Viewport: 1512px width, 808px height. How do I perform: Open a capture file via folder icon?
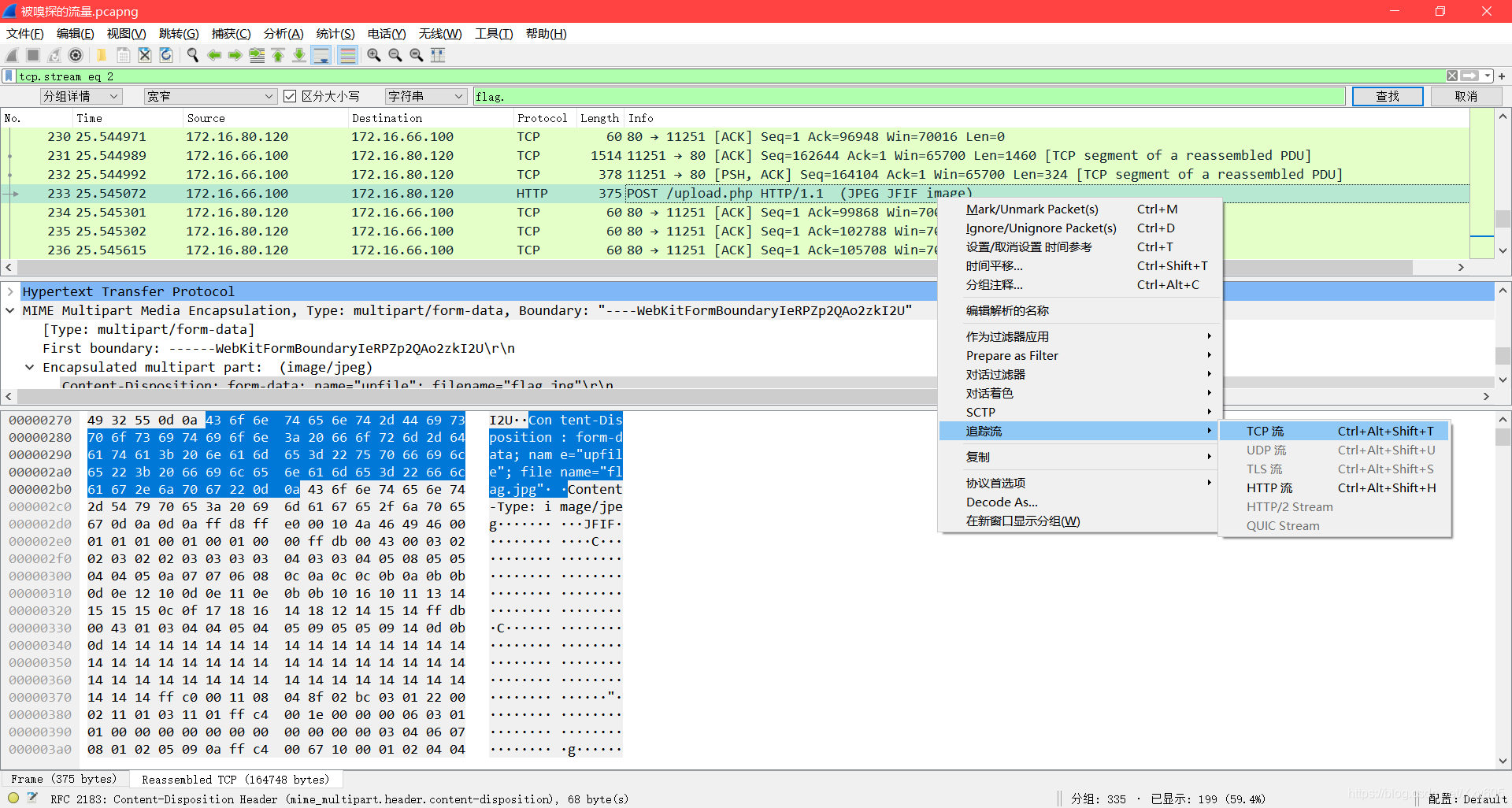pos(102,55)
